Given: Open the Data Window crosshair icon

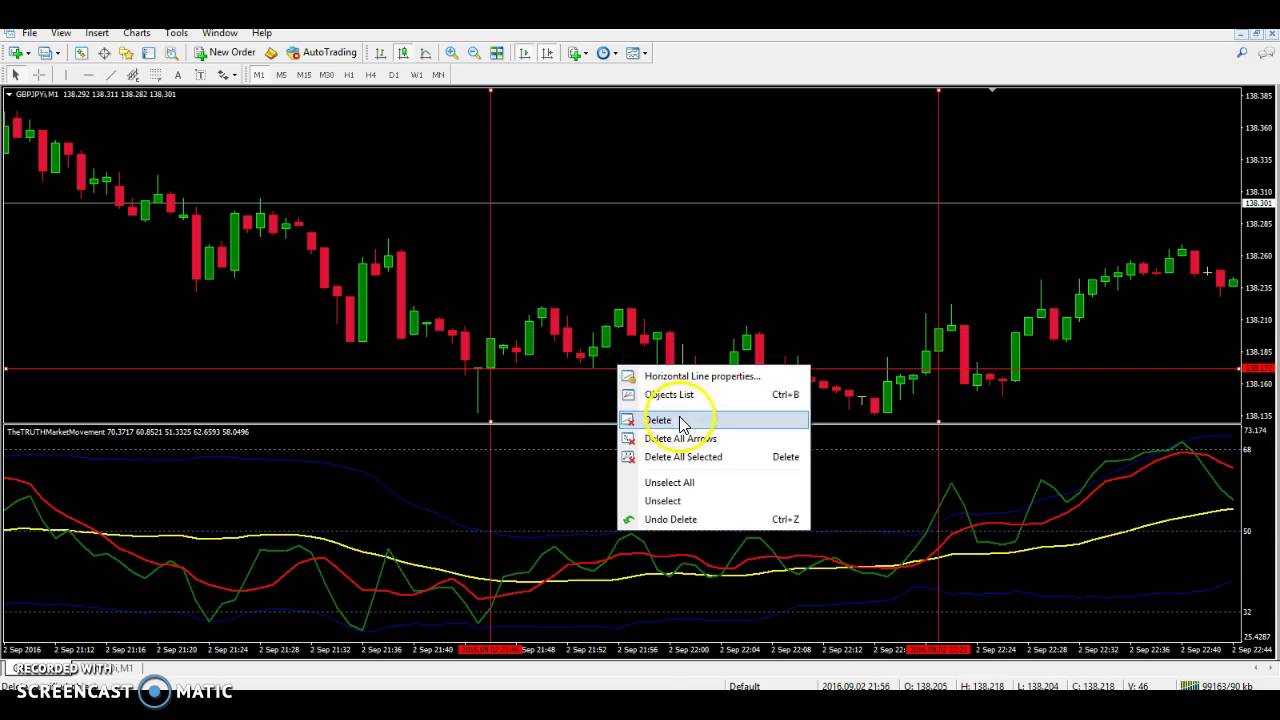Looking at the screenshot, I should tap(104, 53).
